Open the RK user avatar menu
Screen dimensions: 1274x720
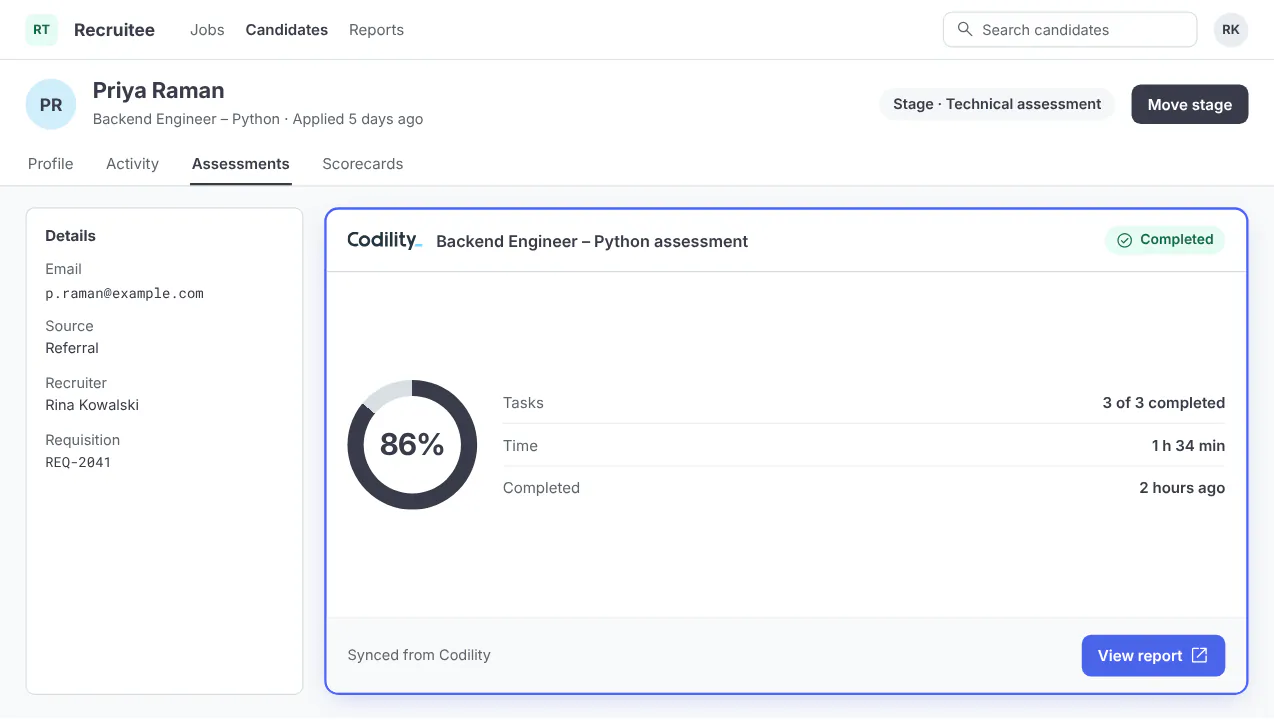(x=1231, y=30)
